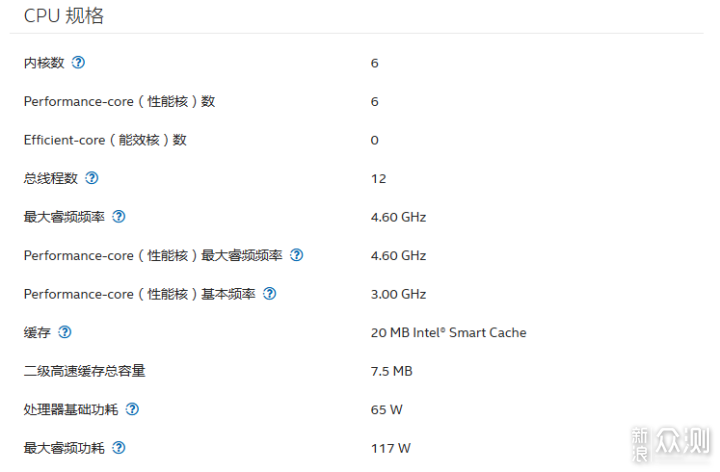Click the 处理器基础功耗 label
The height and width of the screenshot is (472, 720).
click(x=71, y=410)
